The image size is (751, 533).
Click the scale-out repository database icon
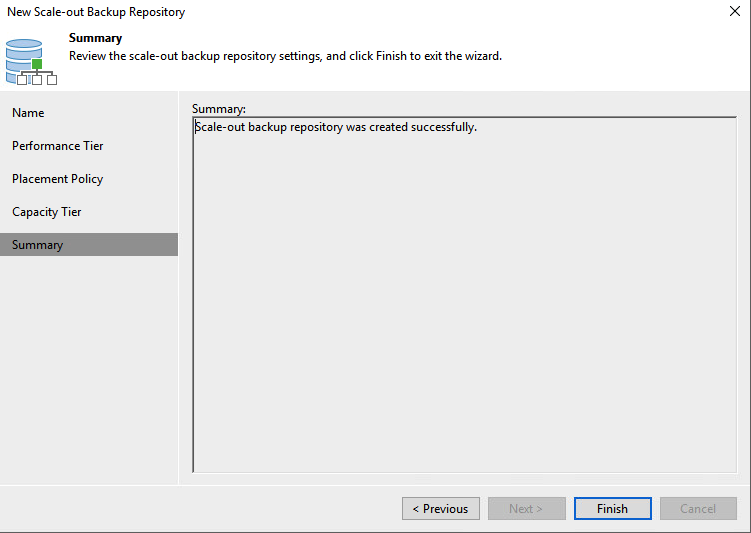click(x=31, y=62)
